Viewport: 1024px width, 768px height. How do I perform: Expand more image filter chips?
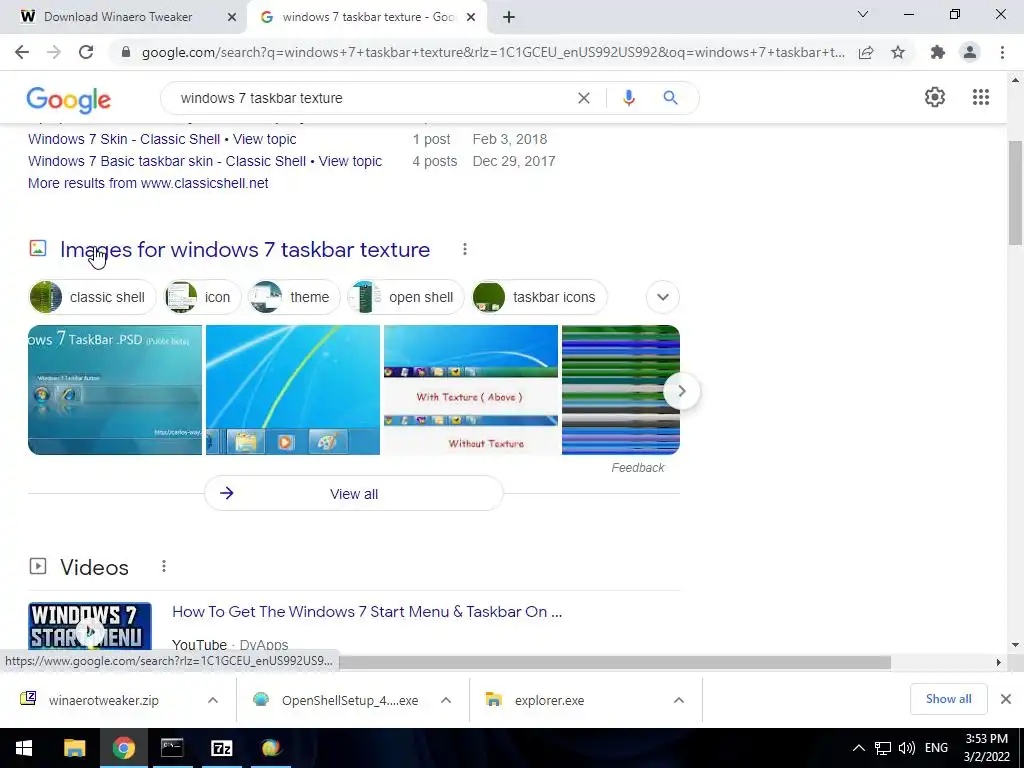[663, 297]
